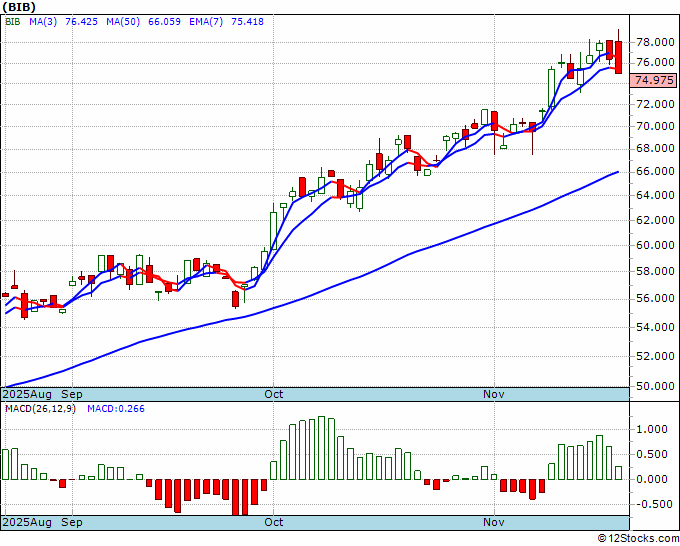
Task: Click the 64.000 price axis label
Action: [655, 195]
